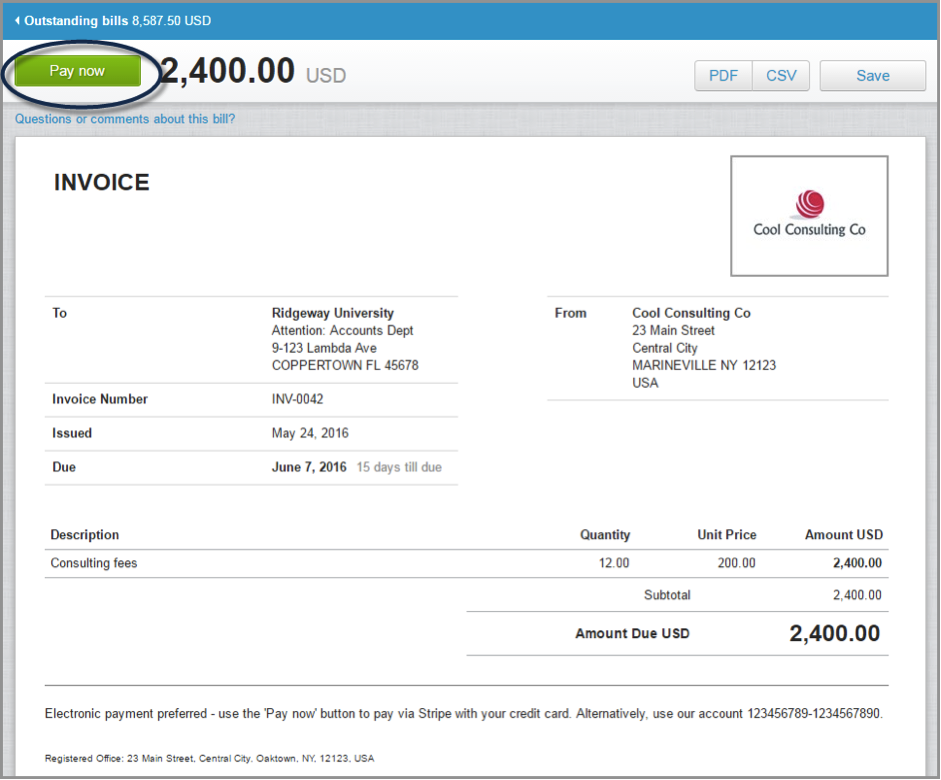Open 'Questions or comments about this bill?' link

pyautogui.click(x=125, y=119)
